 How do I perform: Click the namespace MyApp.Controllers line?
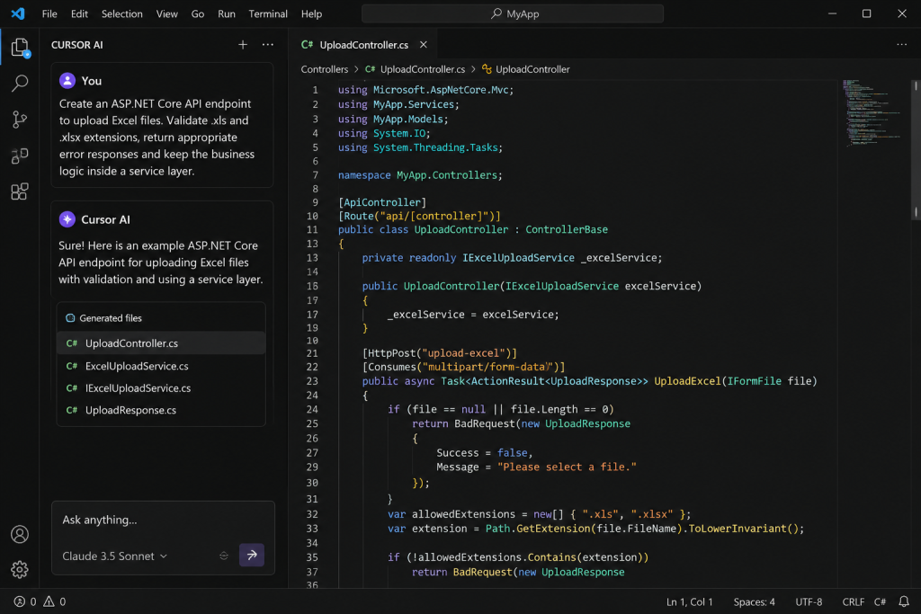point(420,175)
